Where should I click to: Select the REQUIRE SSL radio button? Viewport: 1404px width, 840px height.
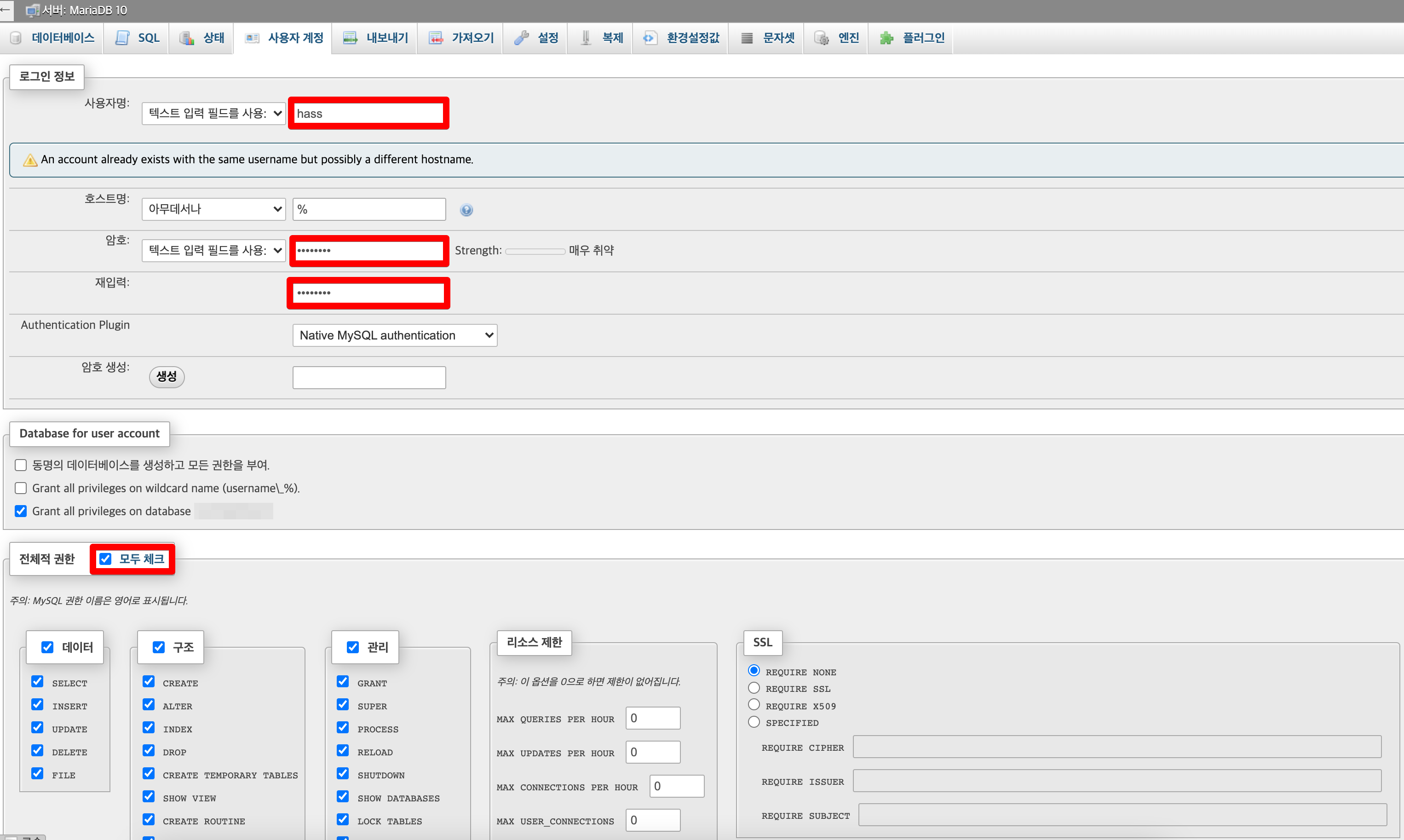[x=753, y=688]
